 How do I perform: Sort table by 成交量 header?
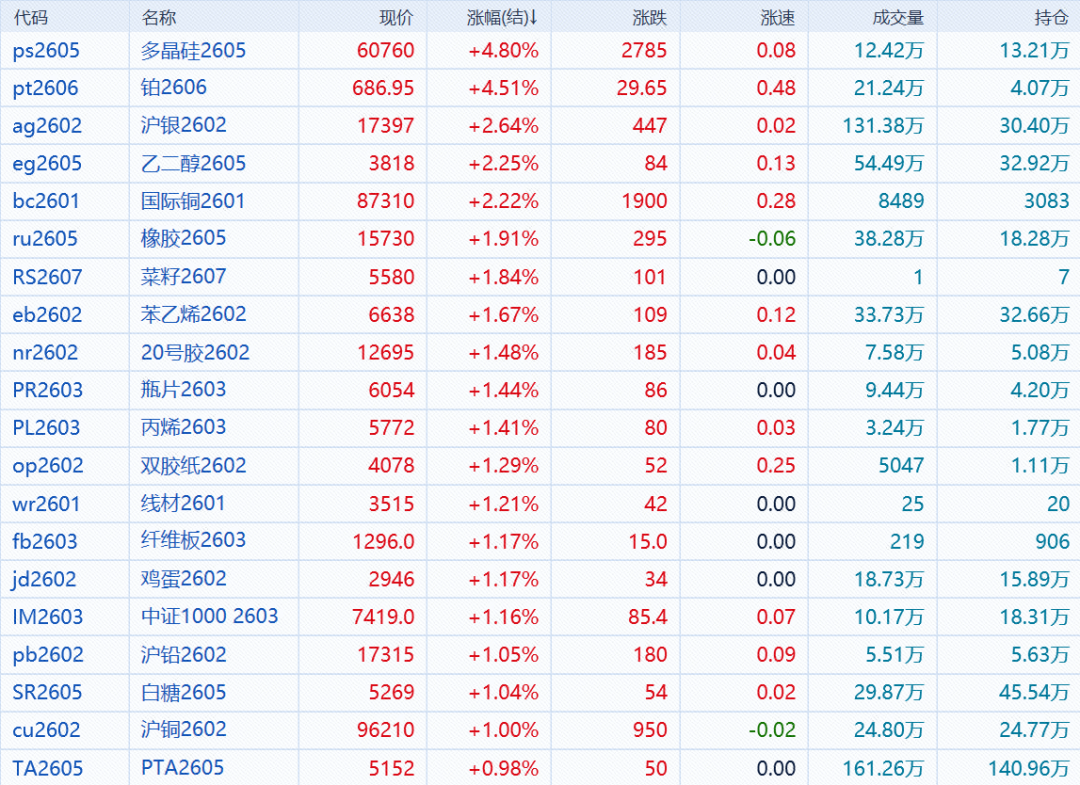point(897,17)
